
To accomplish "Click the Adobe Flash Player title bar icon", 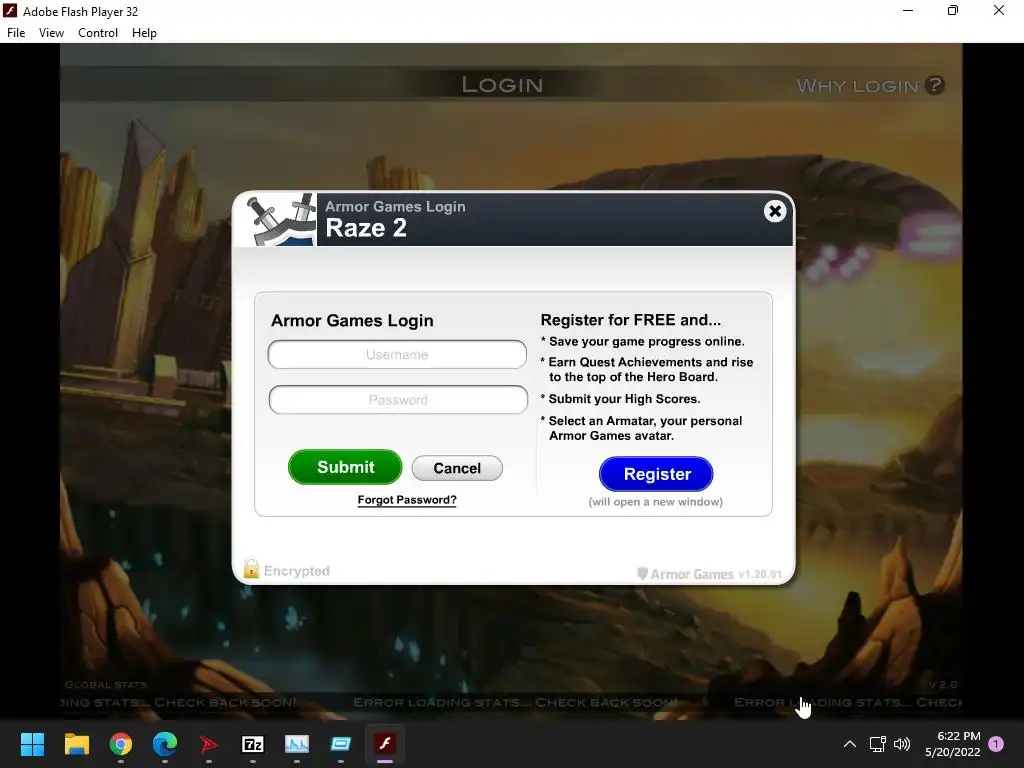I will 10,10.
